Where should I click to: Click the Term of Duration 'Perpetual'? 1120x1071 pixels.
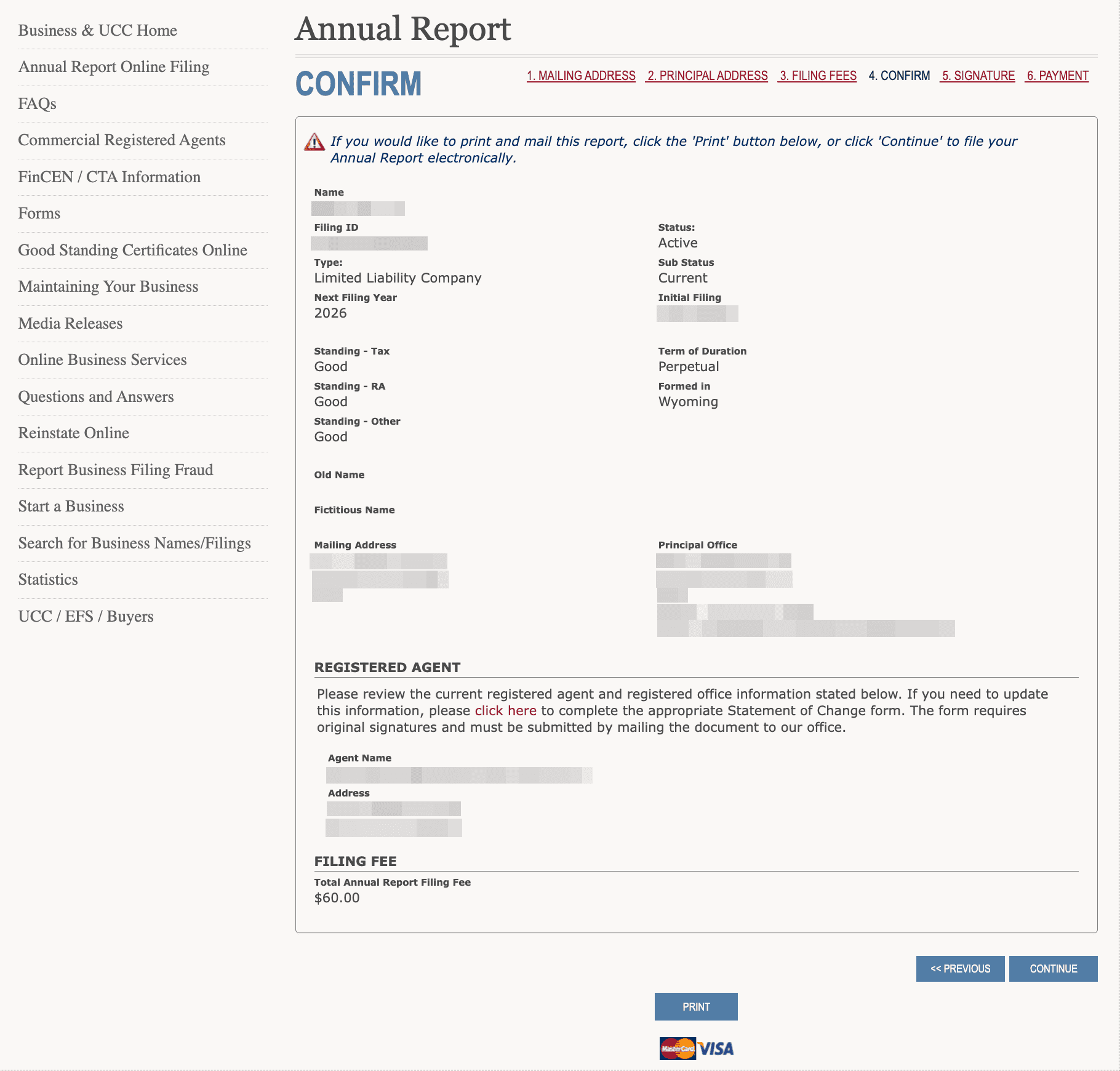coord(688,366)
